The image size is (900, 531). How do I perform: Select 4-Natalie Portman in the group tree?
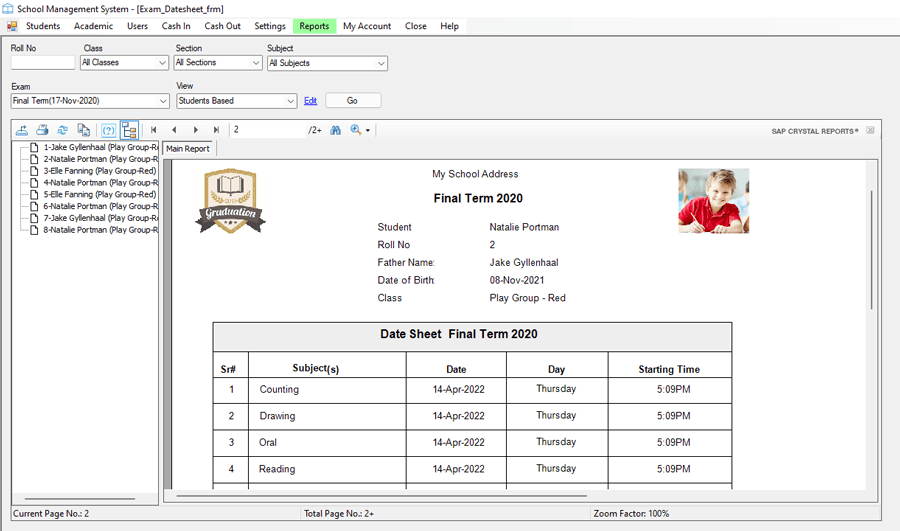click(100, 183)
